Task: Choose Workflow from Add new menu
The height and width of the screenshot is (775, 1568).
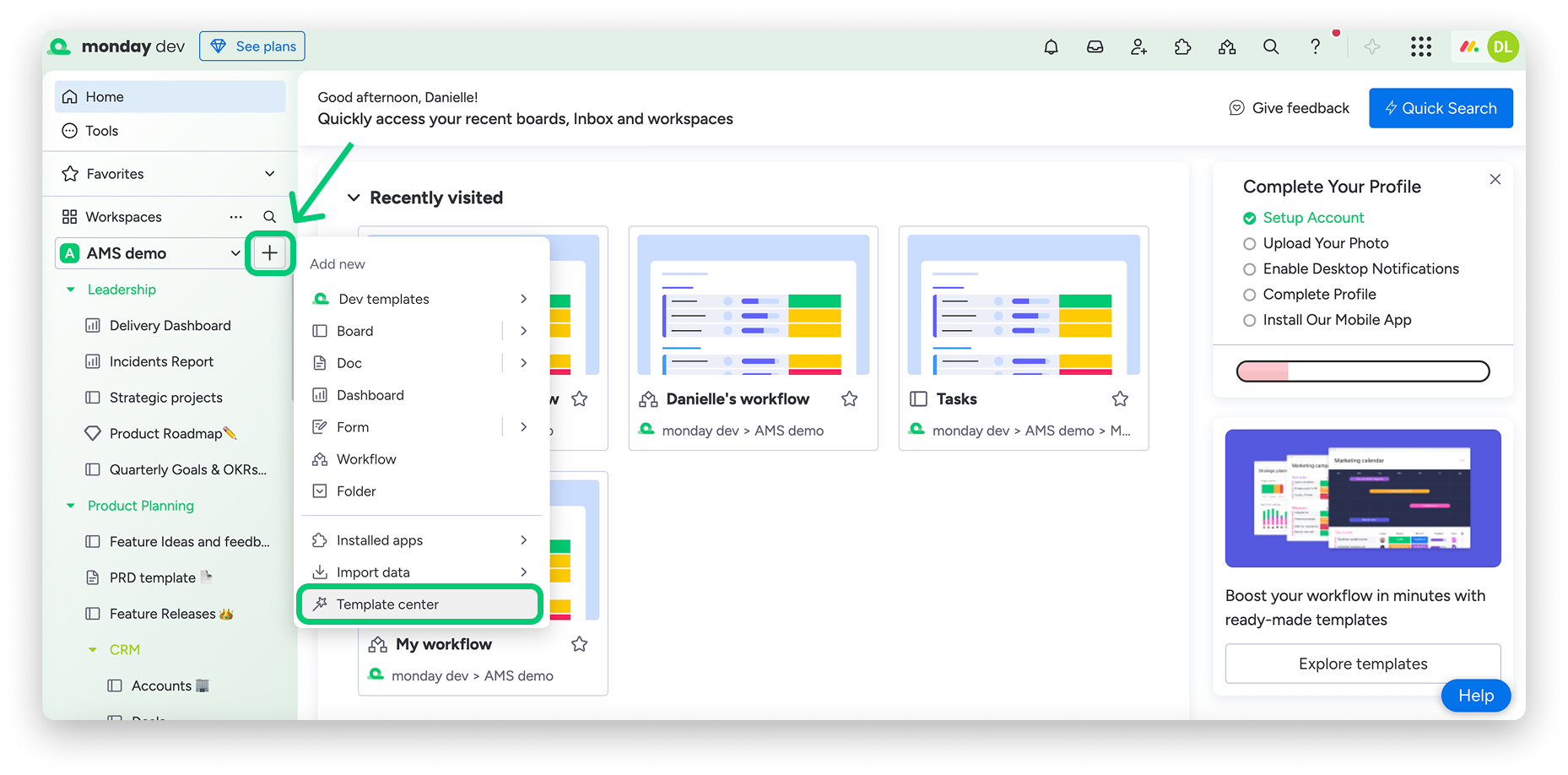Action: 422,459
